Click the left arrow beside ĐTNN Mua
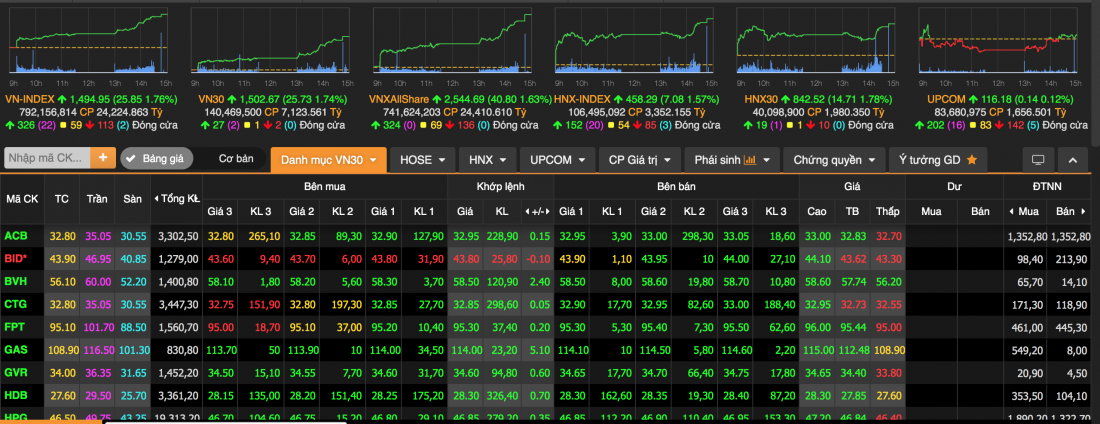1100x424 pixels. coord(1012,211)
